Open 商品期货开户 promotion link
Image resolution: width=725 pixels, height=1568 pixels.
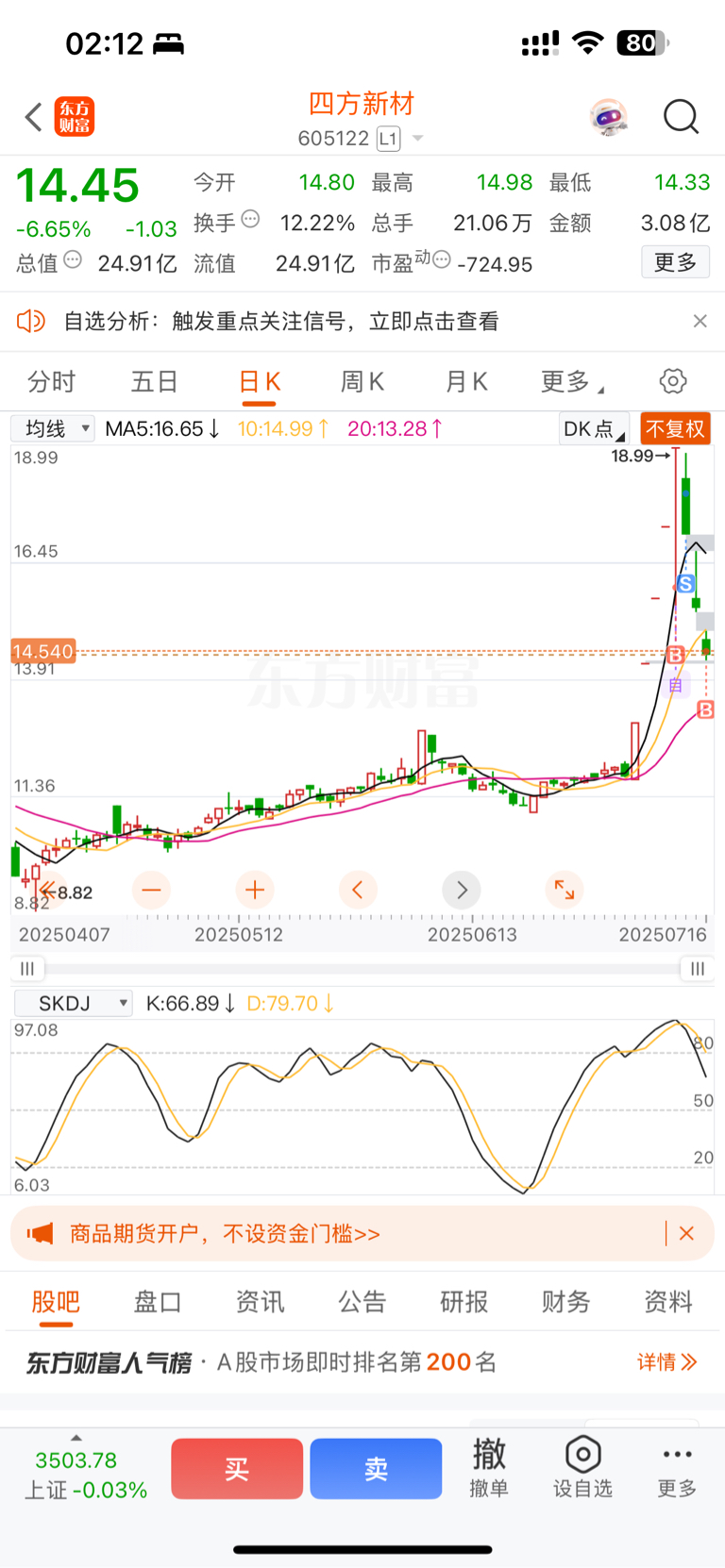pyautogui.click(x=225, y=1233)
